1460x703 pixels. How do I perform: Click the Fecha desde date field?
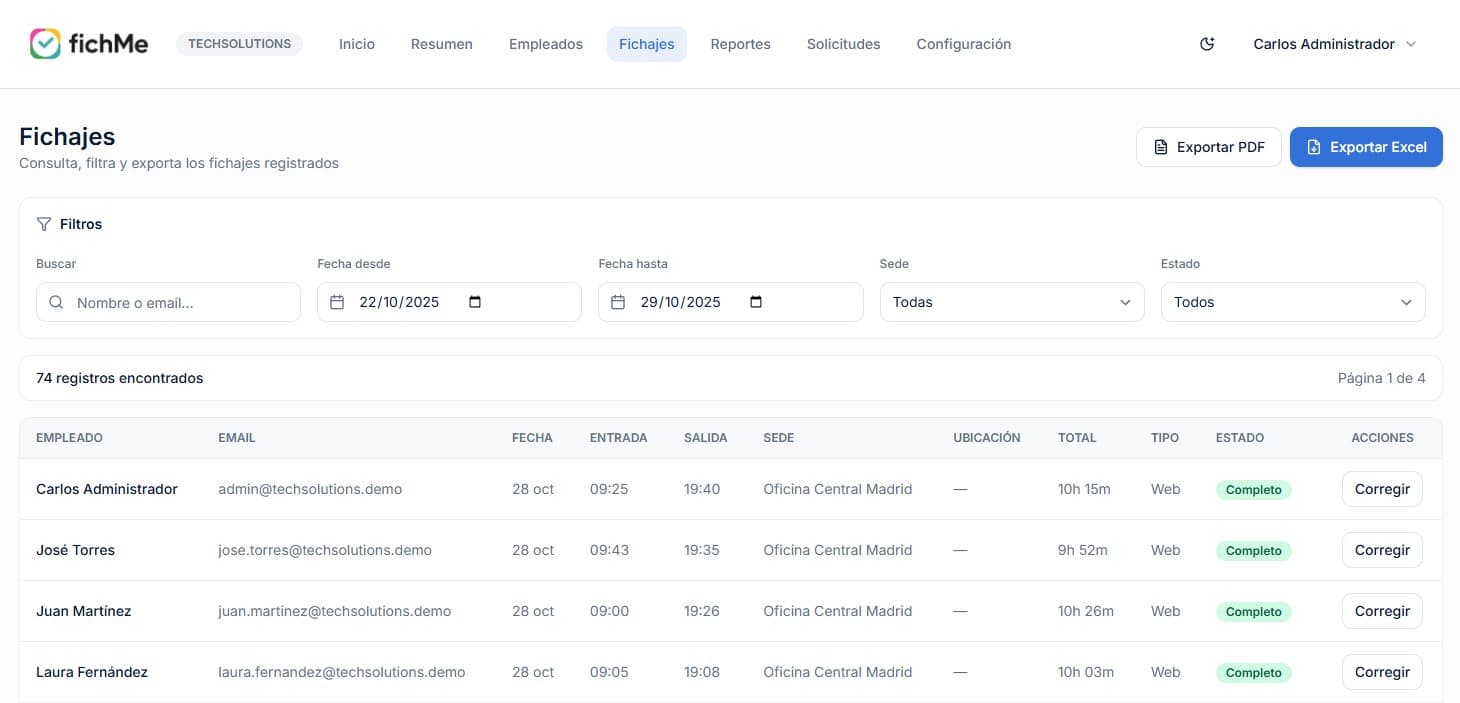(449, 302)
